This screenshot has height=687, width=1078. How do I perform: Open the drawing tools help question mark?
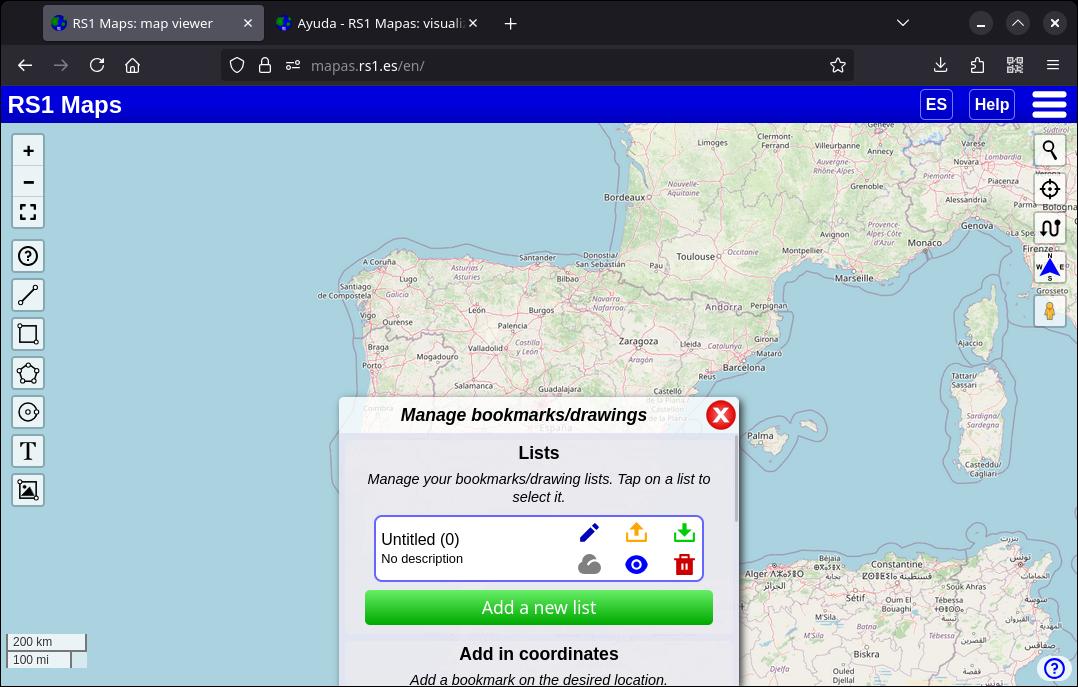click(28, 257)
